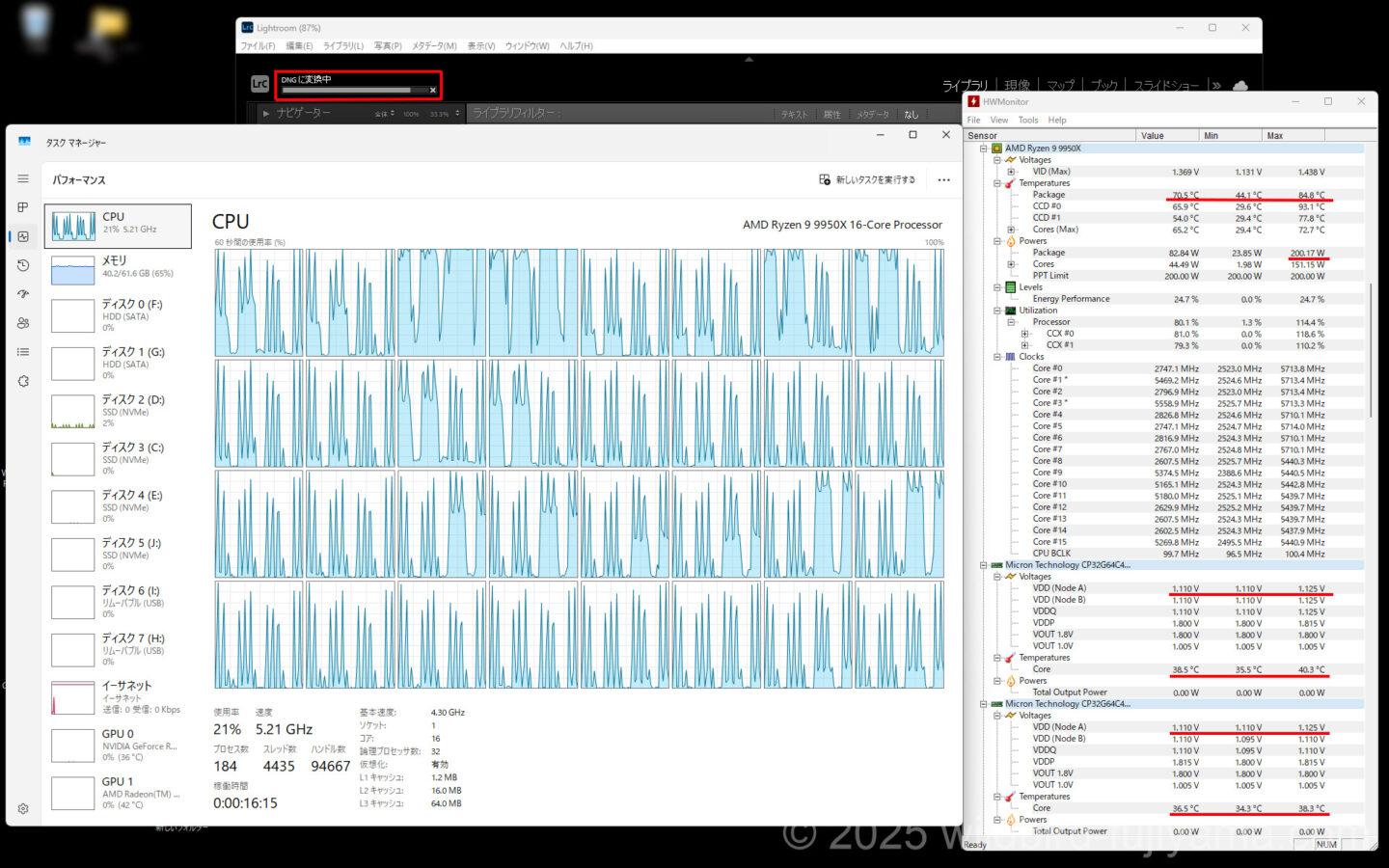This screenshot has height=868, width=1389.
Task: Open the Services gear-puzzle icon in Task Manager
Action: click(23, 381)
